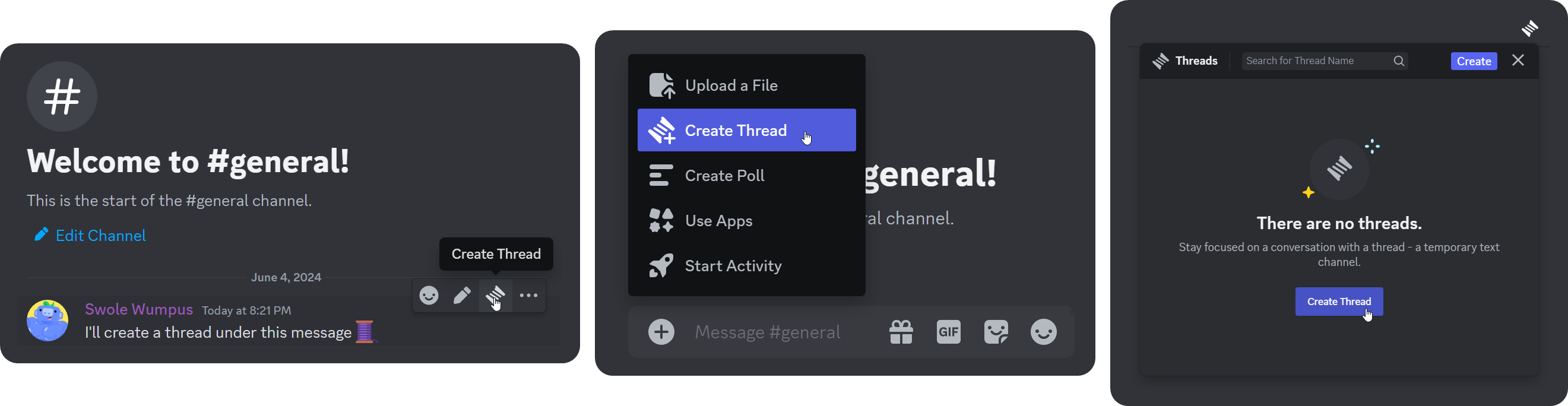Select Upload a File from the menu

(730, 85)
